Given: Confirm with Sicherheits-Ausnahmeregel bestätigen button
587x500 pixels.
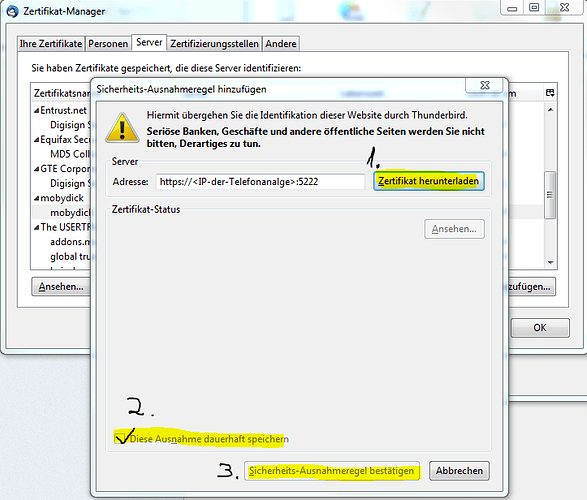Looking at the screenshot, I should 332,471.
